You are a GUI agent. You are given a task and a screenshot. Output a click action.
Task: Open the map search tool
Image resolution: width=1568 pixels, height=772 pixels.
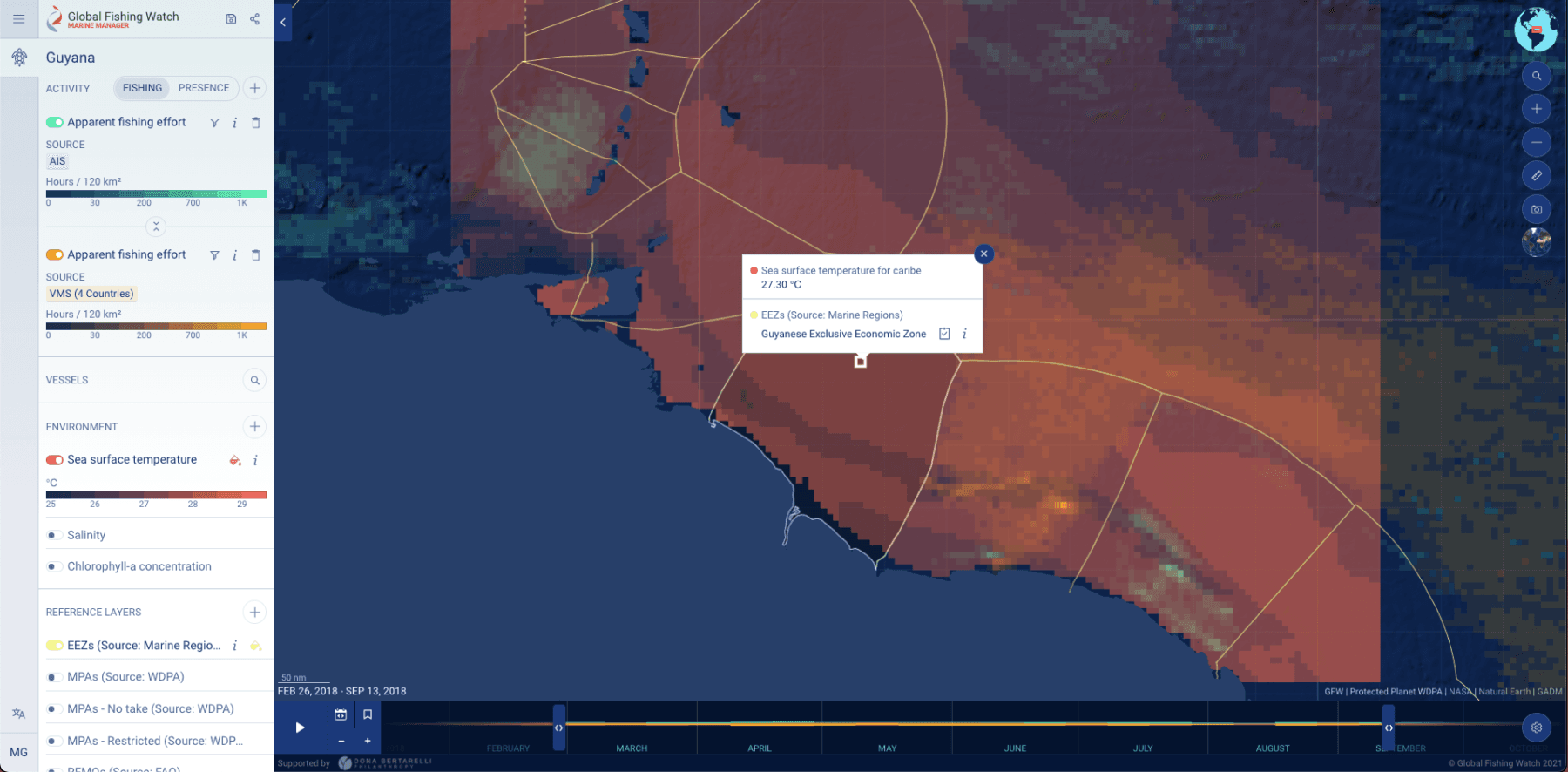[x=1536, y=76]
